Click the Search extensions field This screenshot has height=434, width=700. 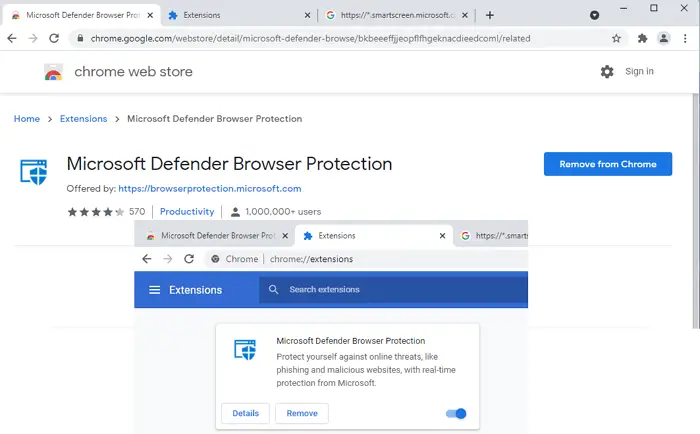393,290
